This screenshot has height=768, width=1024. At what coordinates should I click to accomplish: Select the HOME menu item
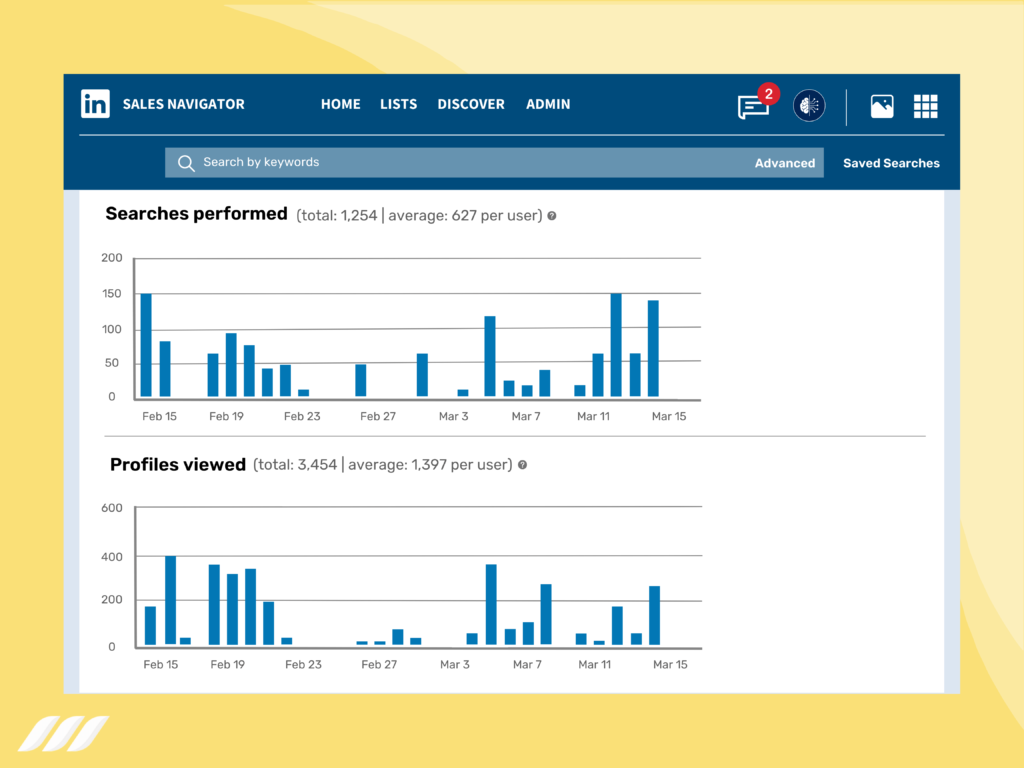click(x=340, y=104)
